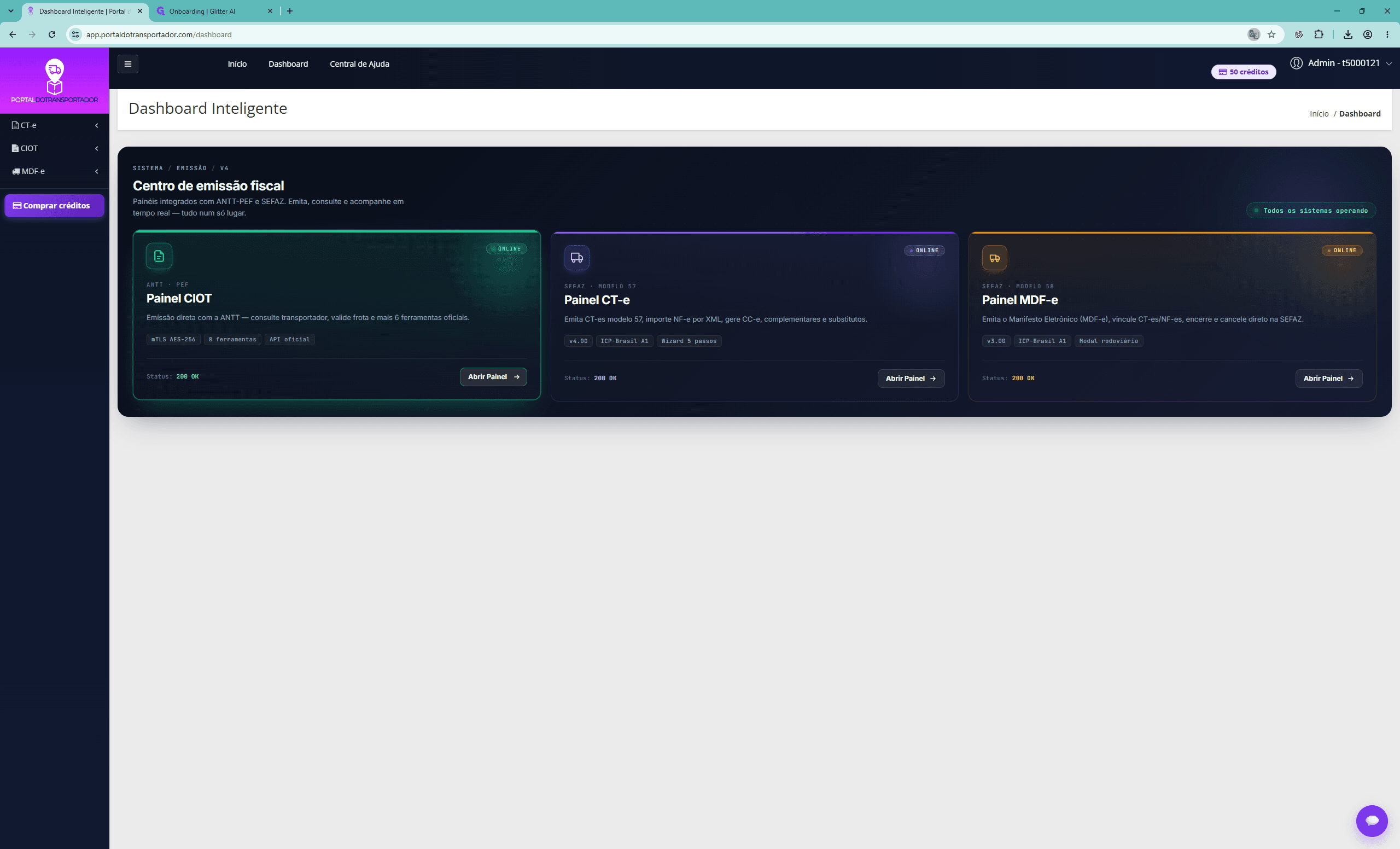Open a new browser tab
1400x849 pixels.
point(290,11)
